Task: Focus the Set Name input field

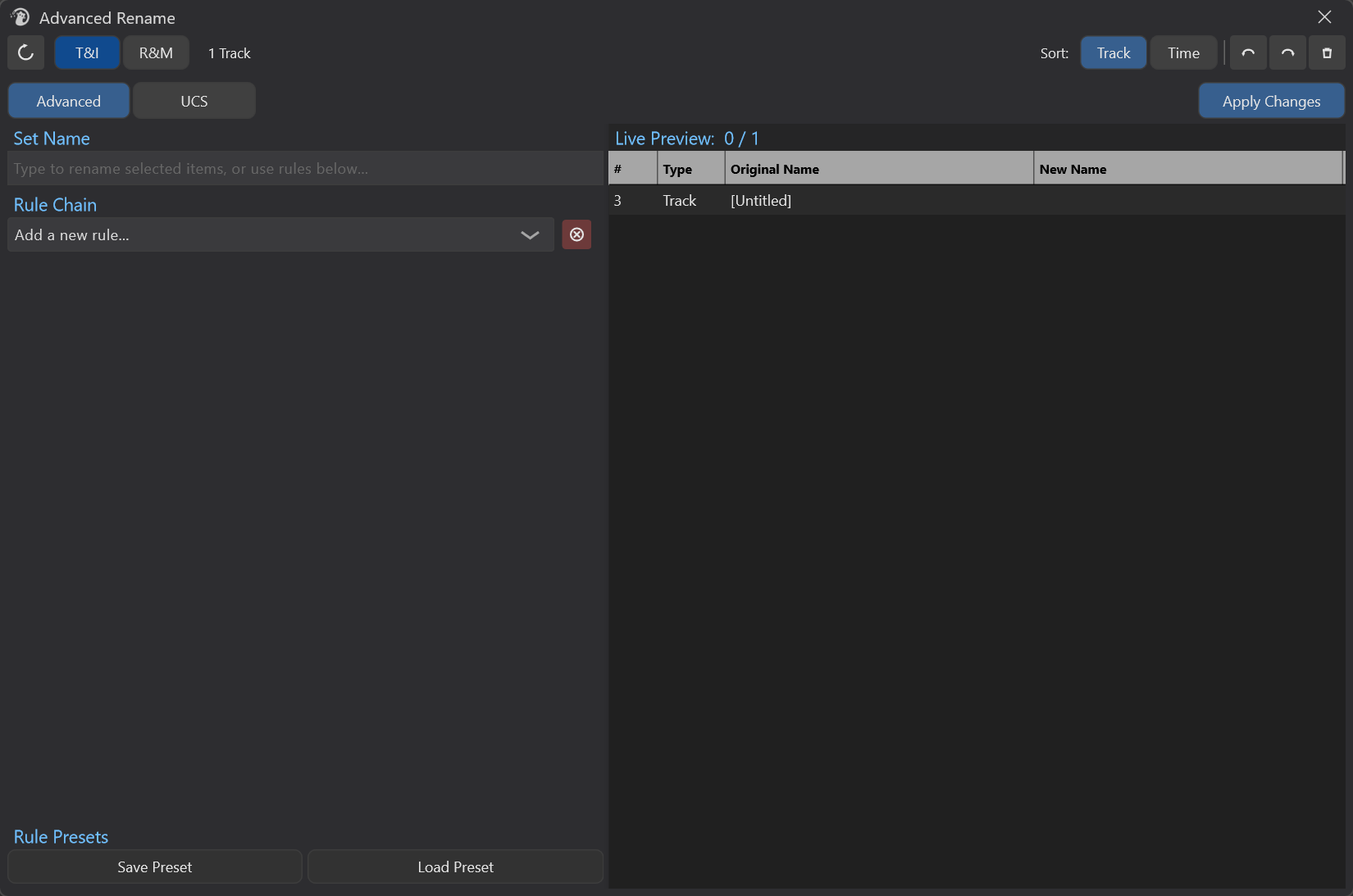Action: [305, 168]
